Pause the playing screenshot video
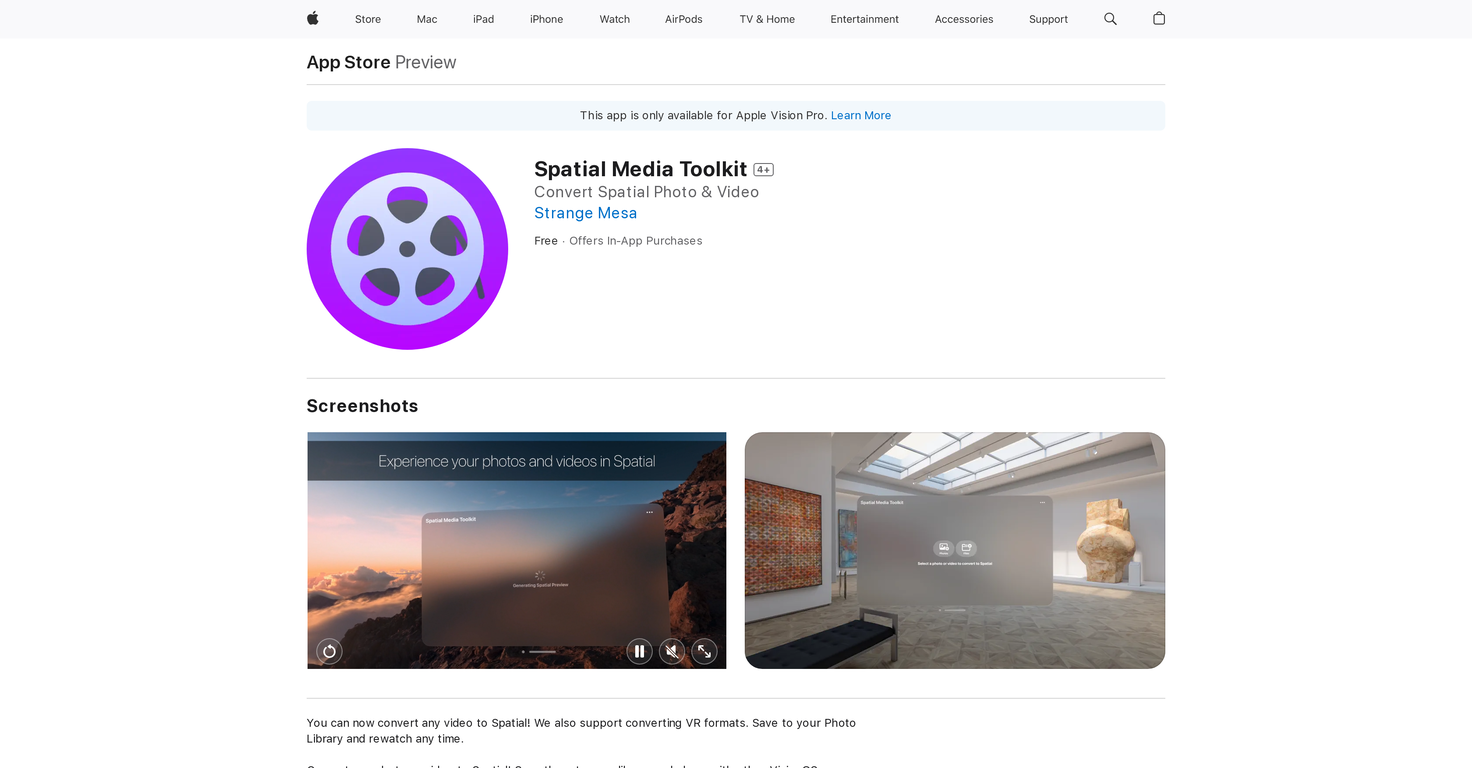The height and width of the screenshot is (768, 1472). click(x=639, y=651)
